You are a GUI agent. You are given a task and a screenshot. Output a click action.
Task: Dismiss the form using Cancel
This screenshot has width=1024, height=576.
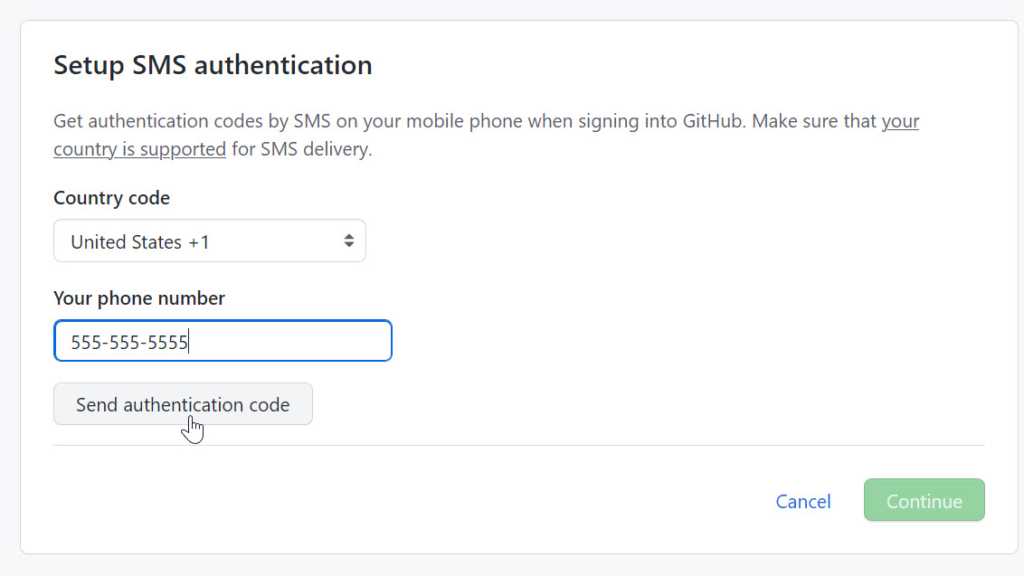(803, 501)
